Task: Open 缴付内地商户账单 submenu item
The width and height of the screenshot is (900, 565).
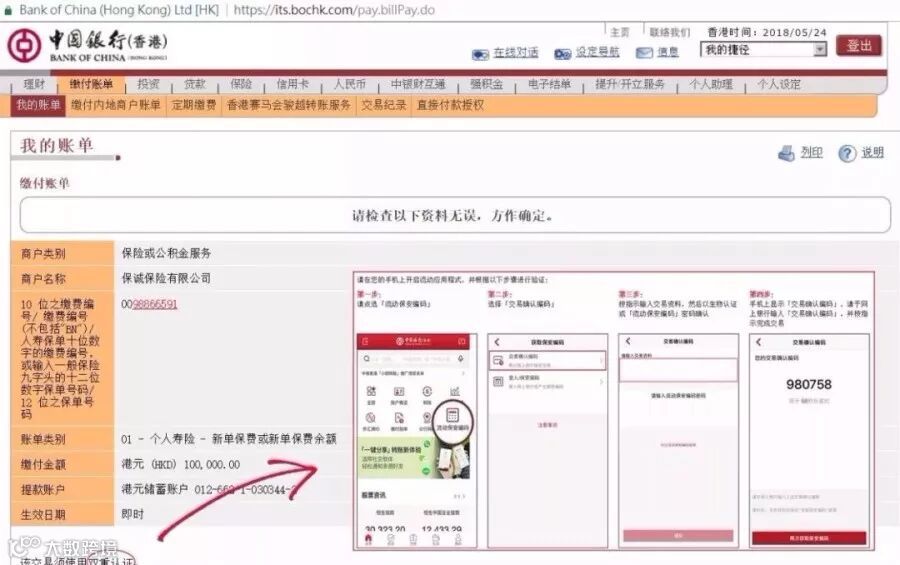Action: pos(116,105)
